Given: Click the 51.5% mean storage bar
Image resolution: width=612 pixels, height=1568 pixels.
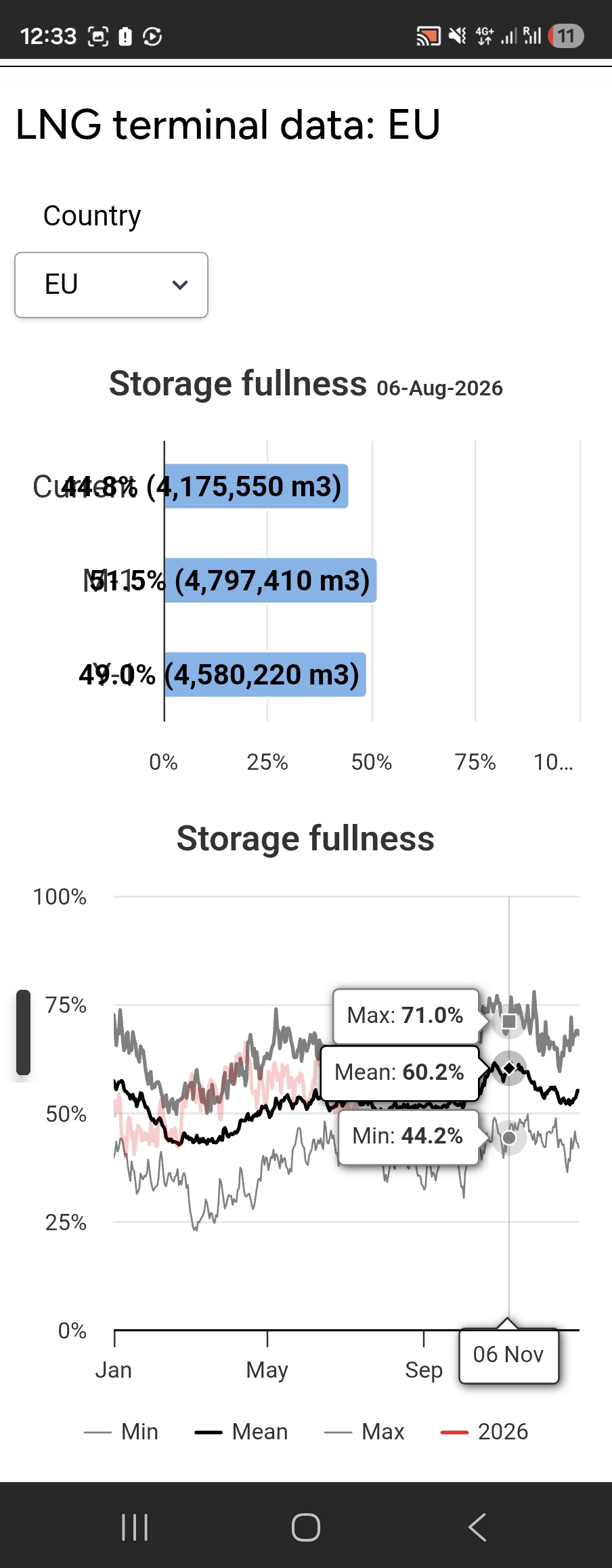Looking at the screenshot, I should tap(270, 580).
